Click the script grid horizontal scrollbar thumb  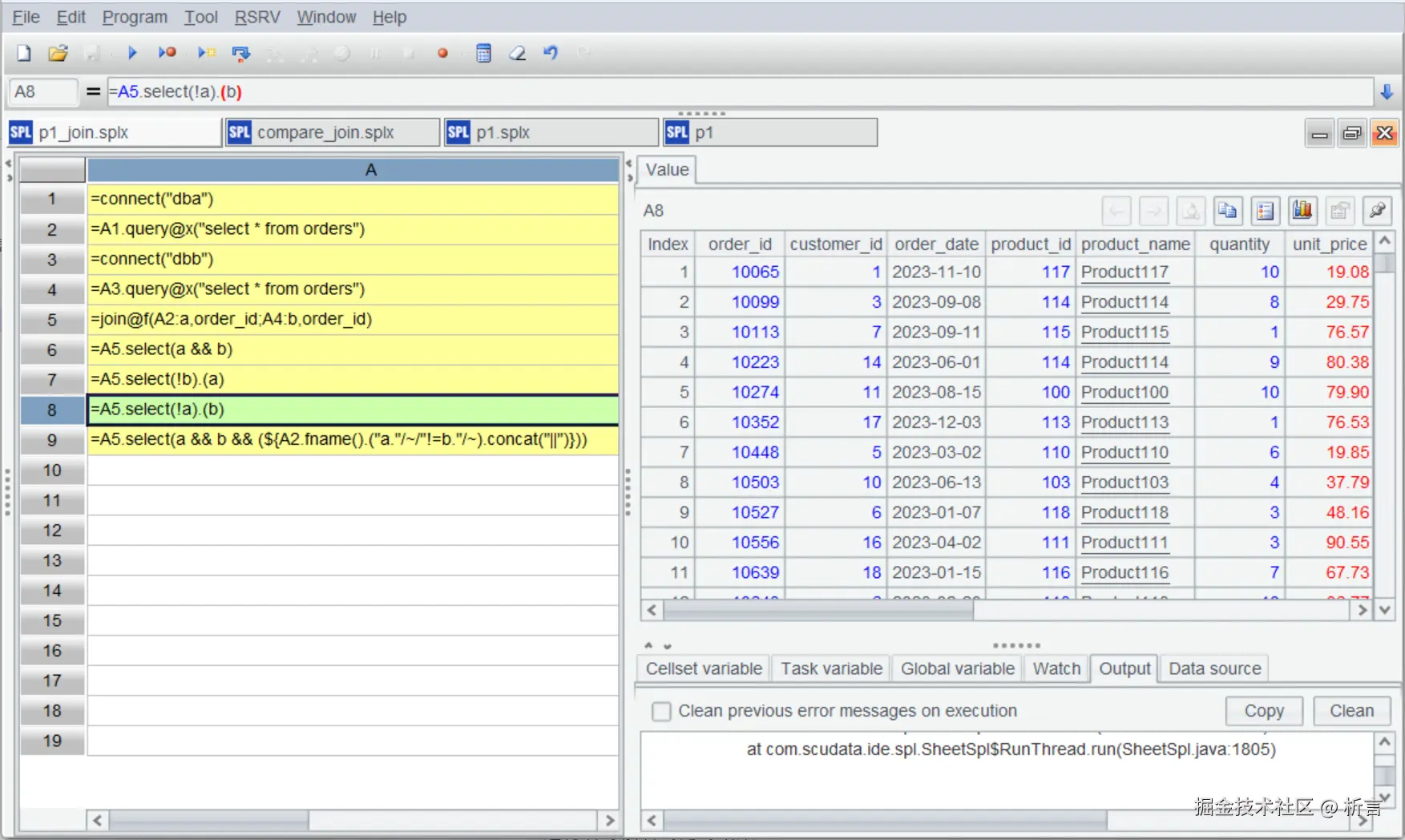point(208,820)
